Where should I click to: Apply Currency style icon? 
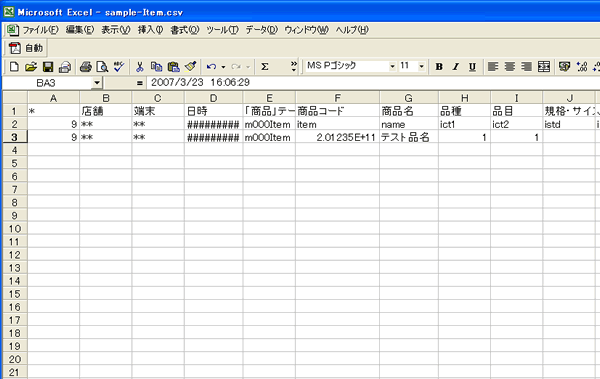click(564, 67)
